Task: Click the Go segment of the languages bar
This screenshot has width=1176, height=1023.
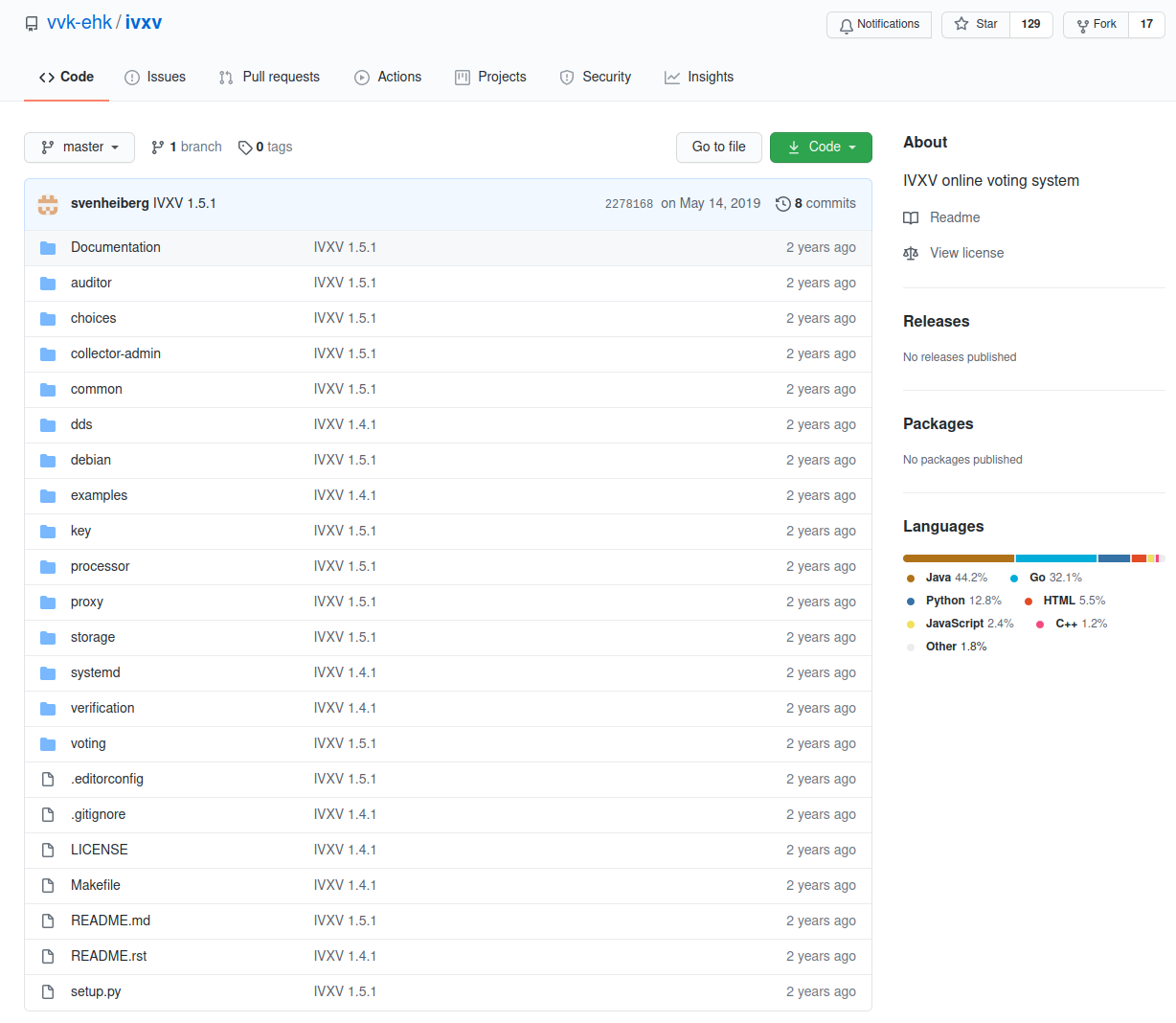Action: point(1056,558)
